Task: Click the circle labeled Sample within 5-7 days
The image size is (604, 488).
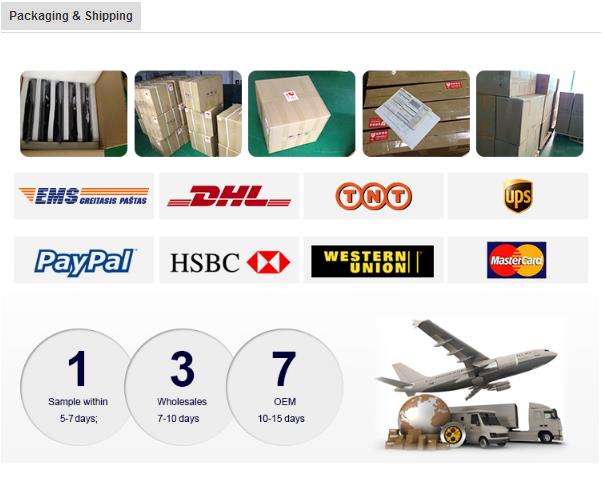Action: 75,387
